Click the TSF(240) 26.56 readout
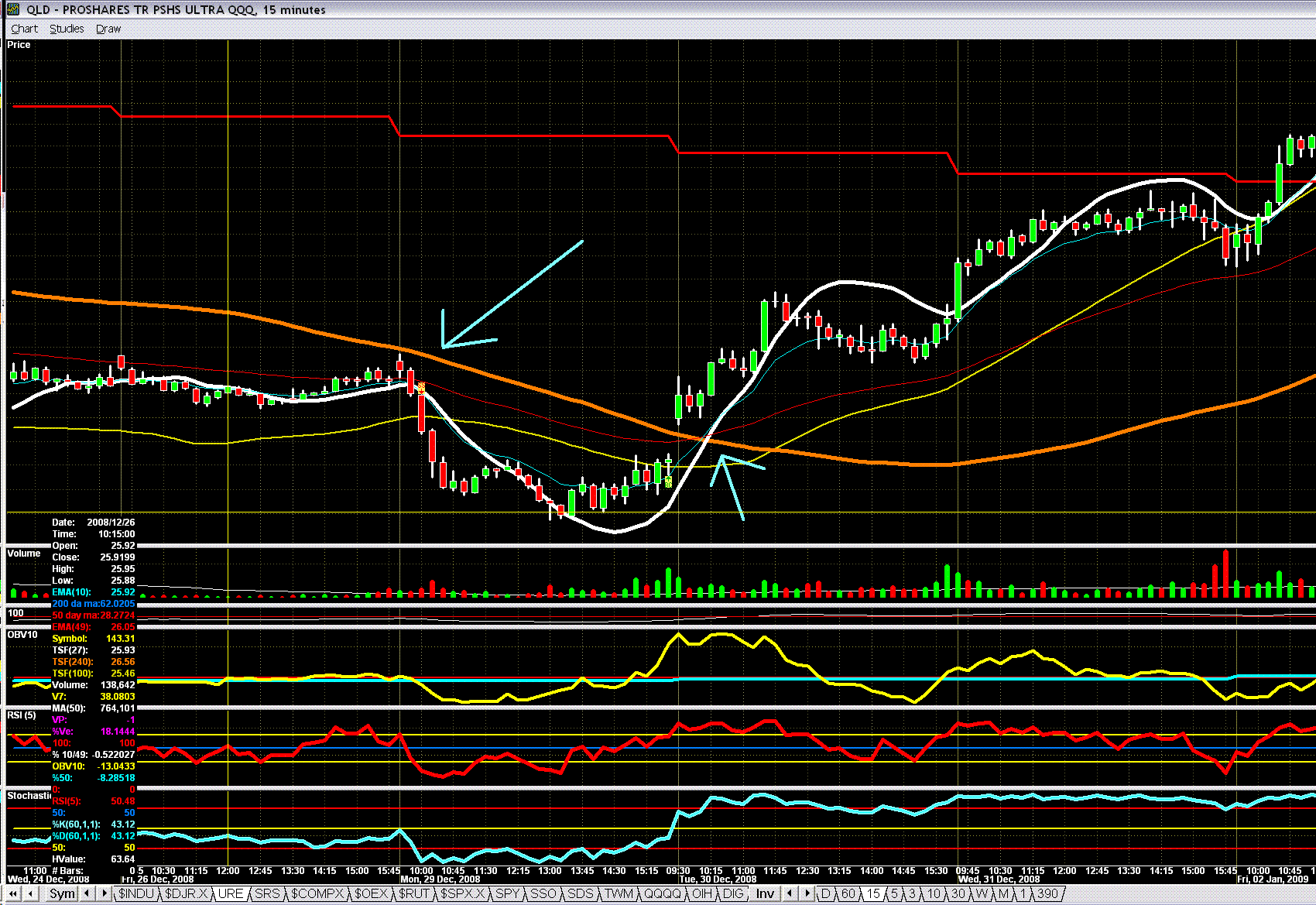 (94, 662)
